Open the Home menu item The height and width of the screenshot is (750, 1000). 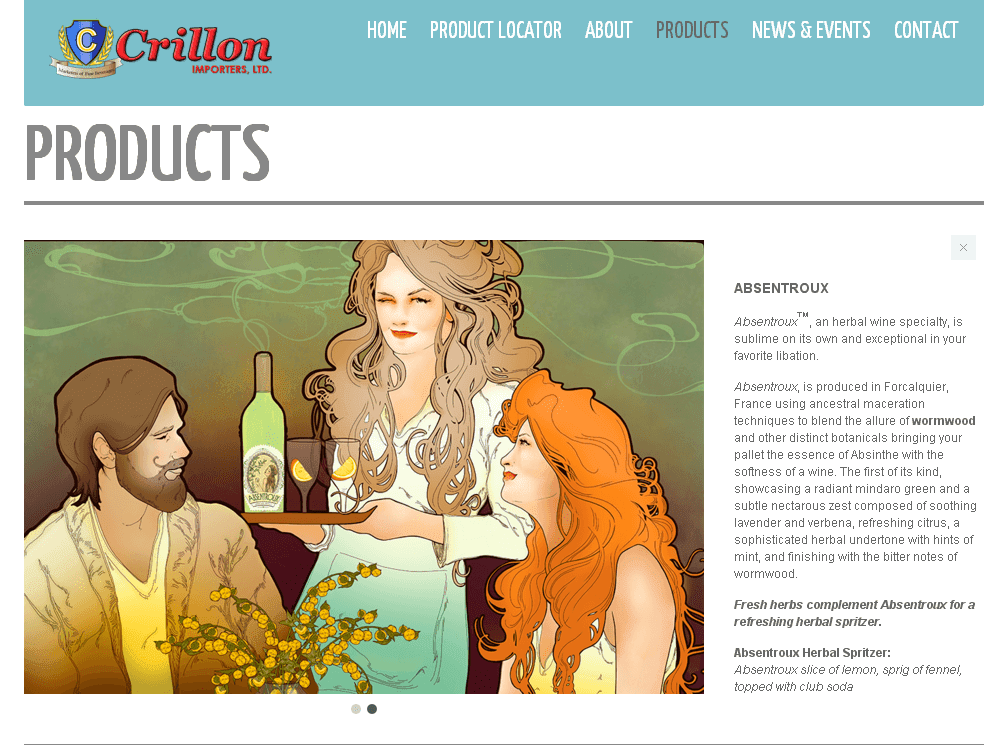pyautogui.click(x=386, y=30)
